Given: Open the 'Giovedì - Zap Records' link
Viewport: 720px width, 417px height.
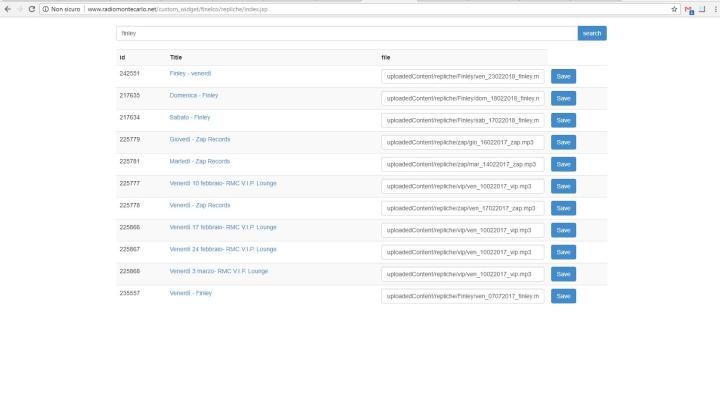Looking at the screenshot, I should 200,139.
